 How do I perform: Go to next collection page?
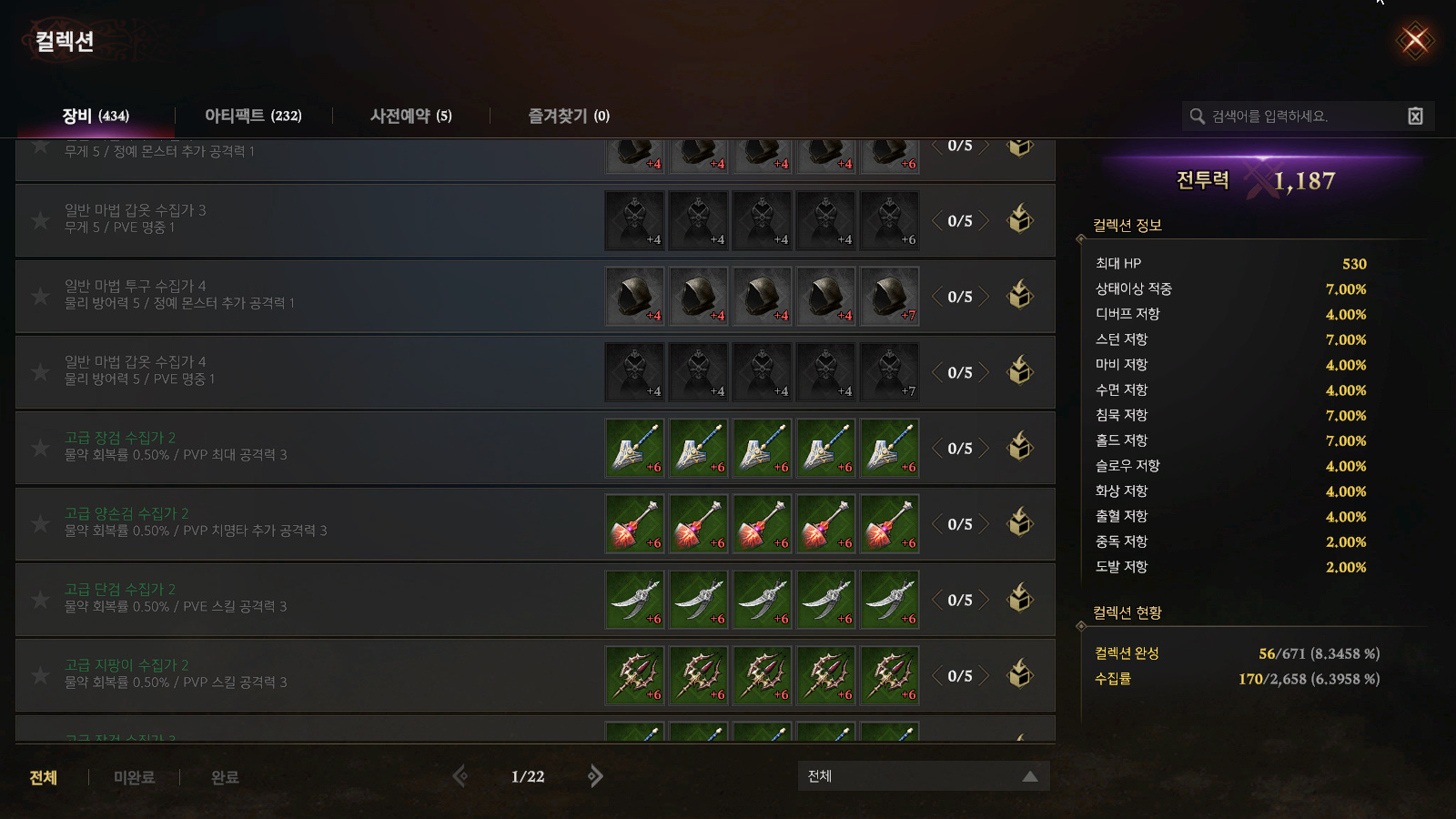(595, 776)
